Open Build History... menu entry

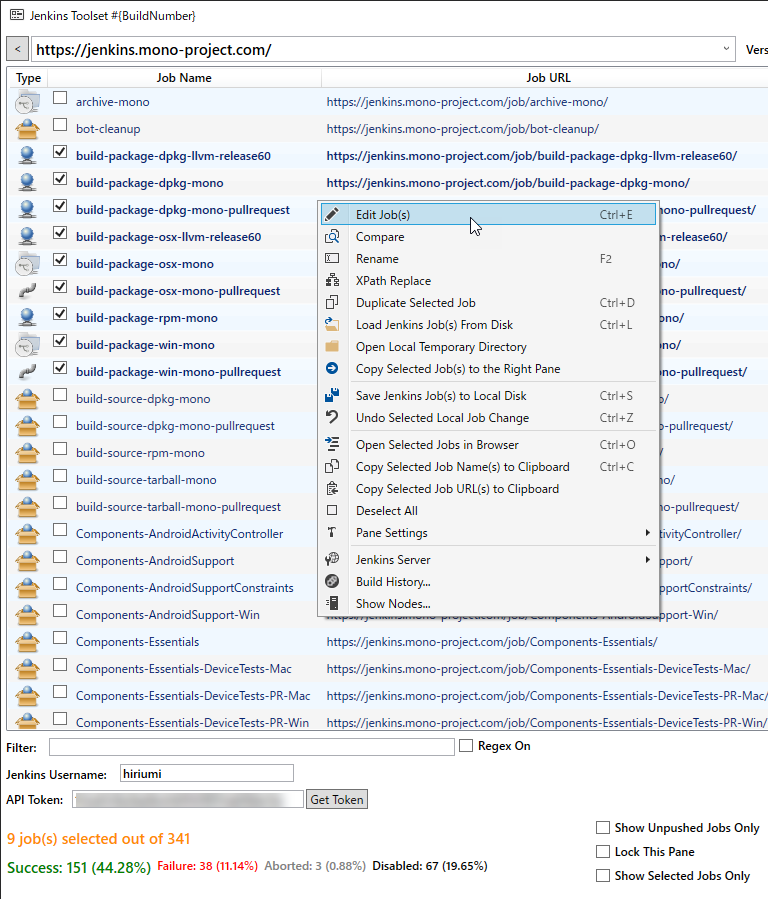pos(488,582)
